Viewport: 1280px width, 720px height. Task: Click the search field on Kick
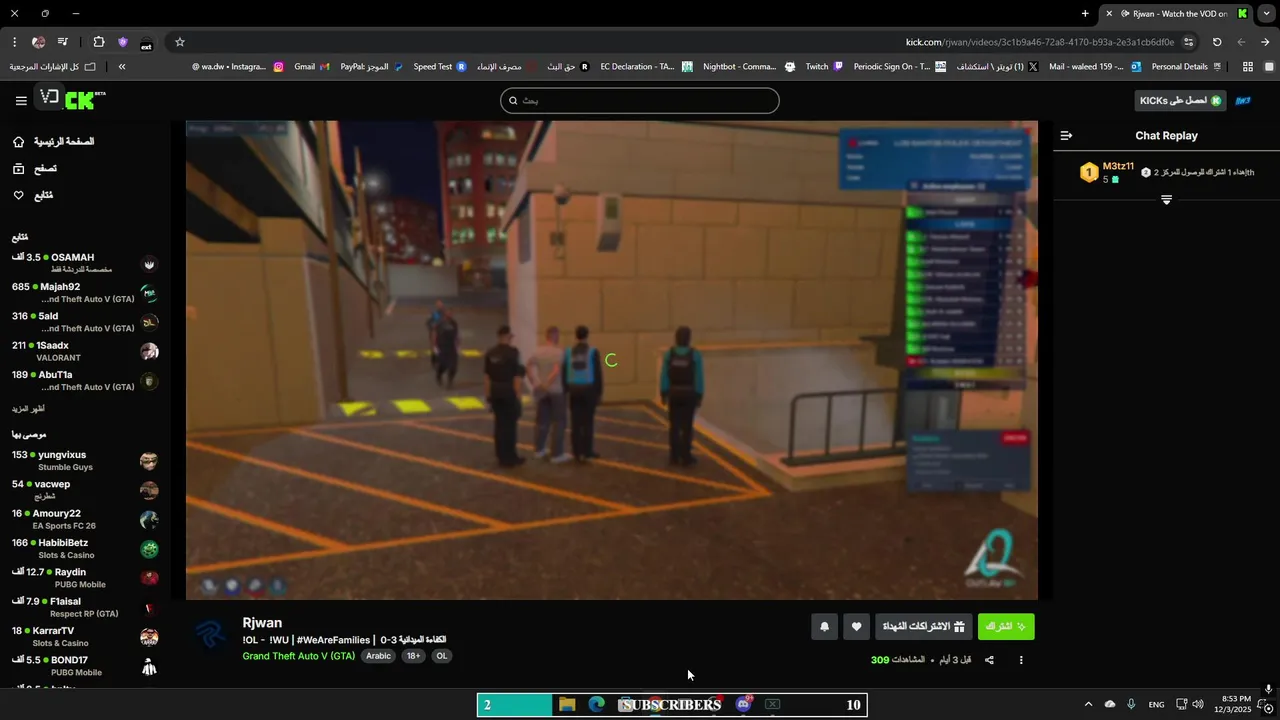640,101
